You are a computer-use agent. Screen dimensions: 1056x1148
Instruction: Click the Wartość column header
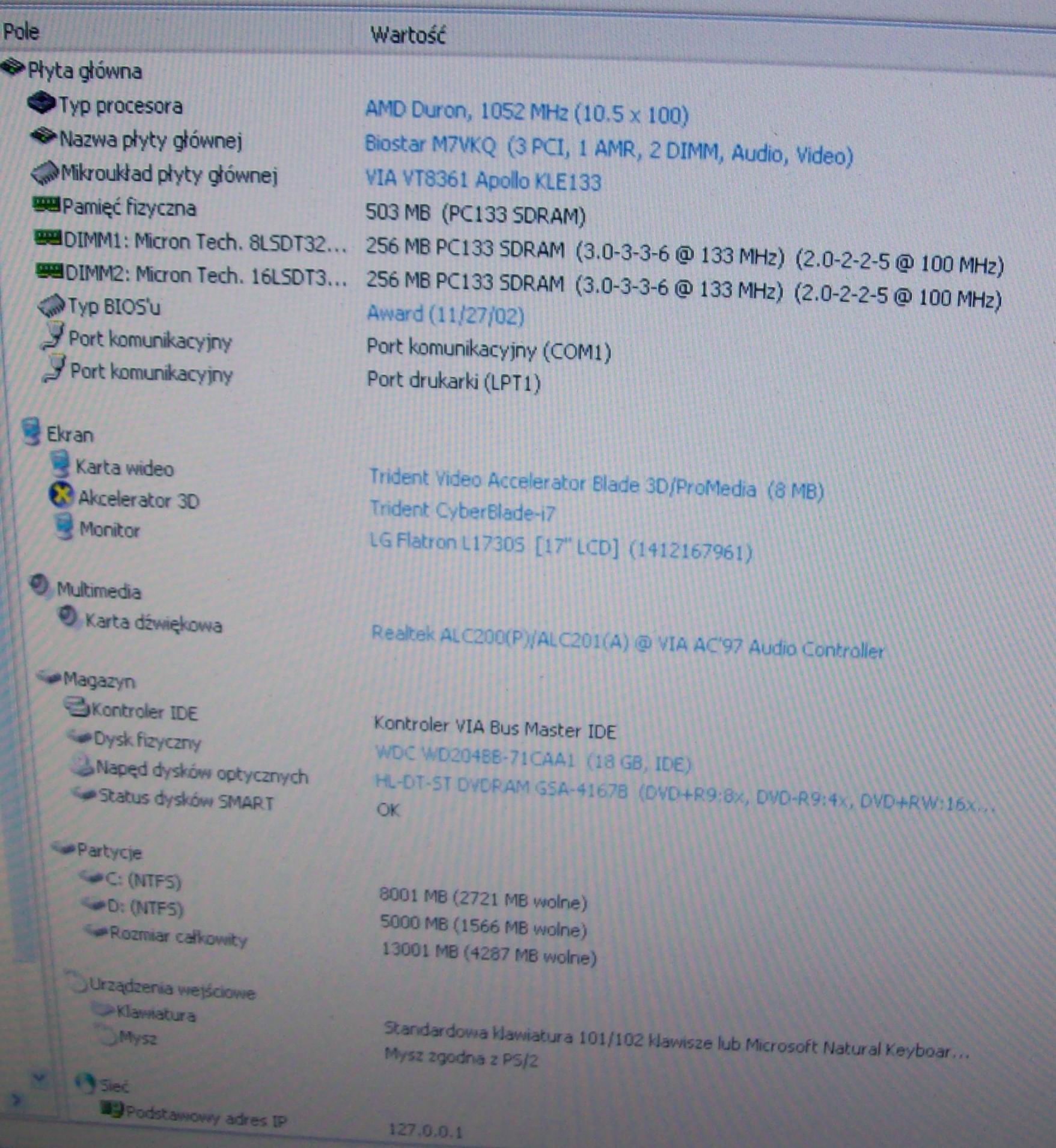(408, 35)
